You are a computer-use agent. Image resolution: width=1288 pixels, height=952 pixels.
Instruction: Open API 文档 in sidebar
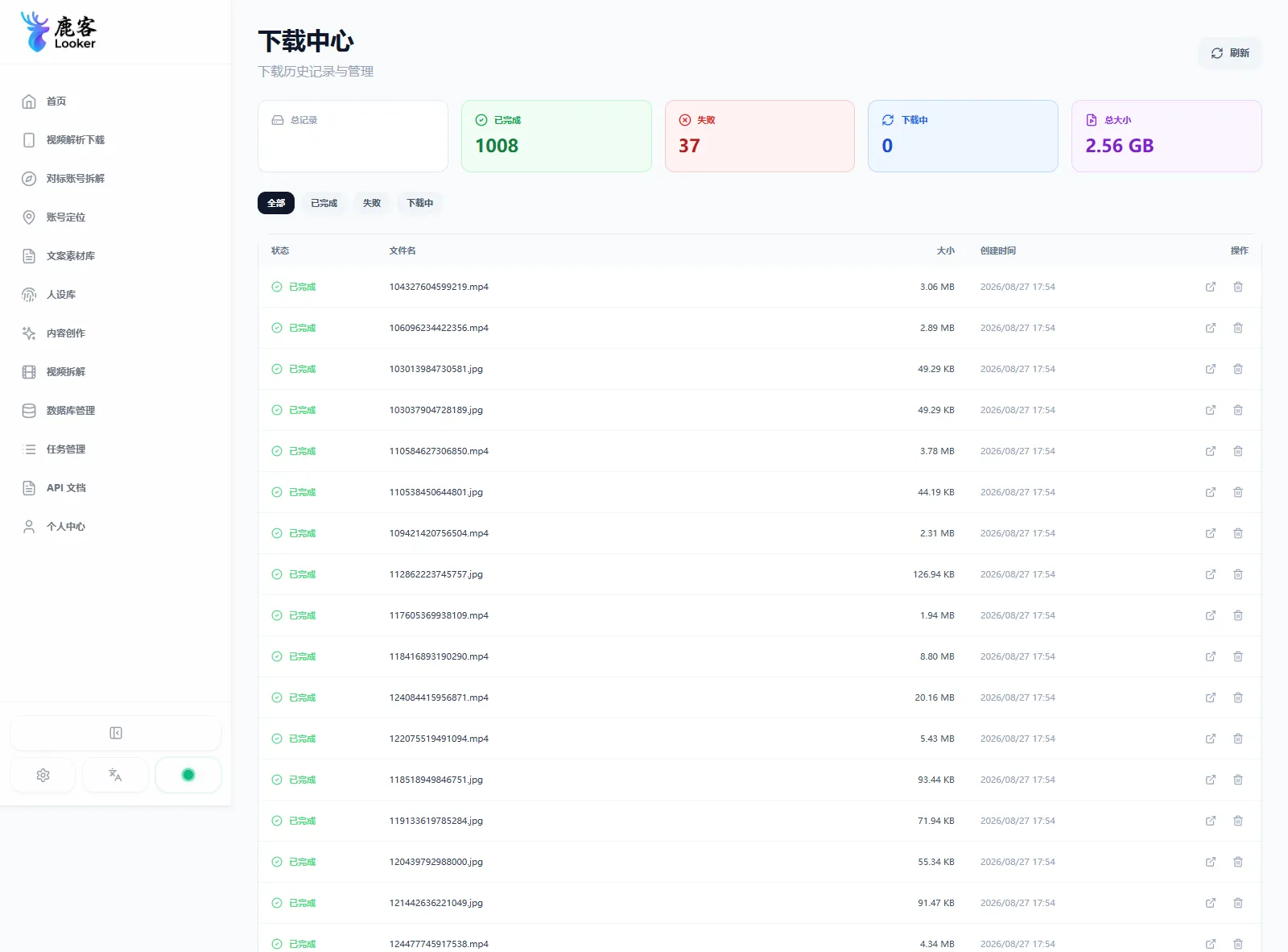click(115, 488)
